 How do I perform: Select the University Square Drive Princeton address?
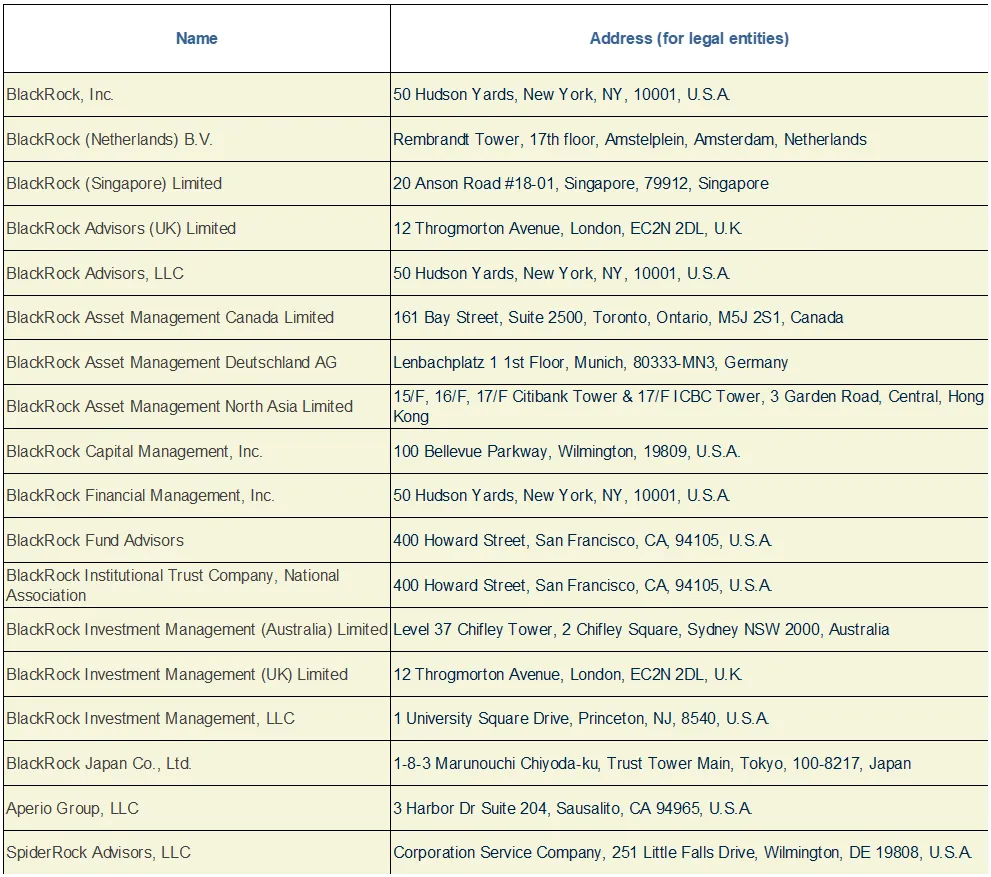click(x=689, y=719)
